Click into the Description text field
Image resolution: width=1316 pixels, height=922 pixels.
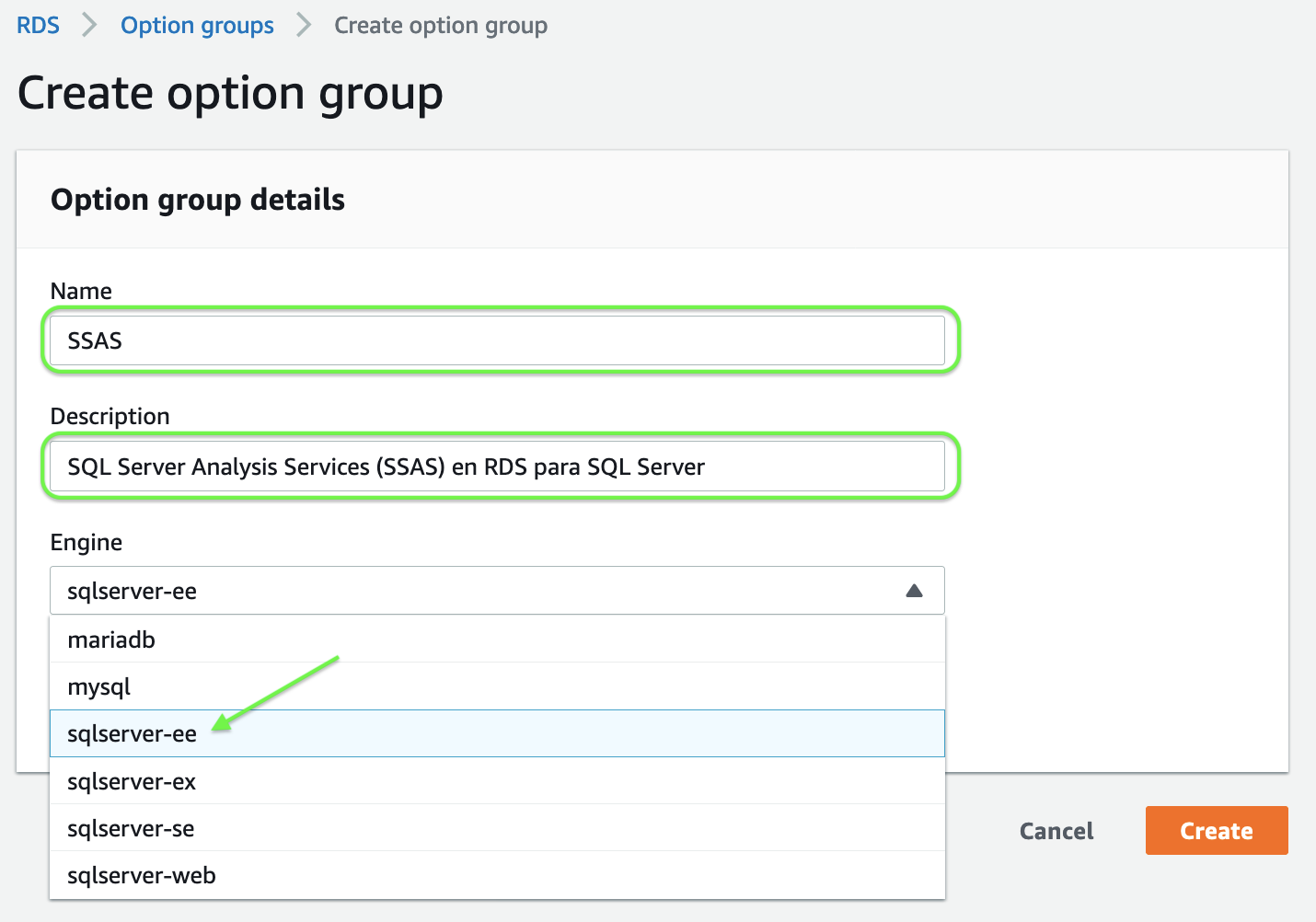click(x=497, y=467)
